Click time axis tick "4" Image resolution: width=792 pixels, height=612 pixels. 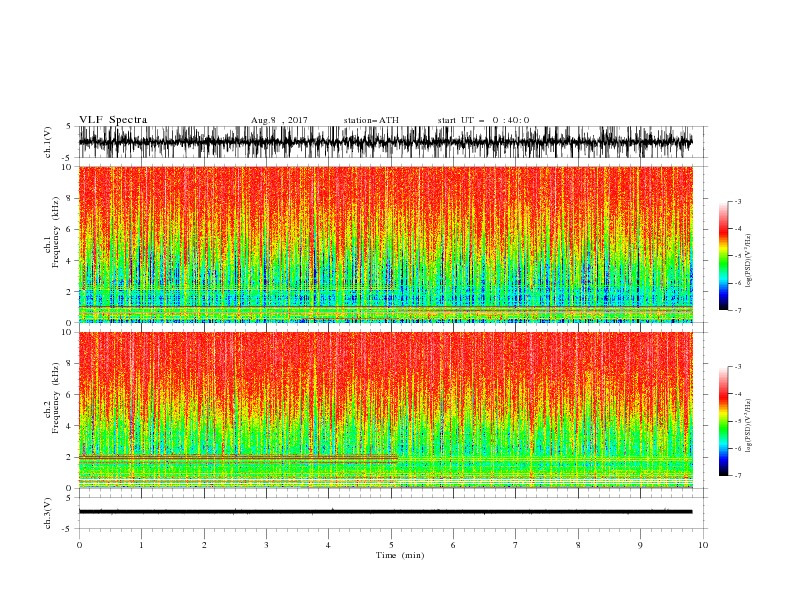[x=328, y=545]
